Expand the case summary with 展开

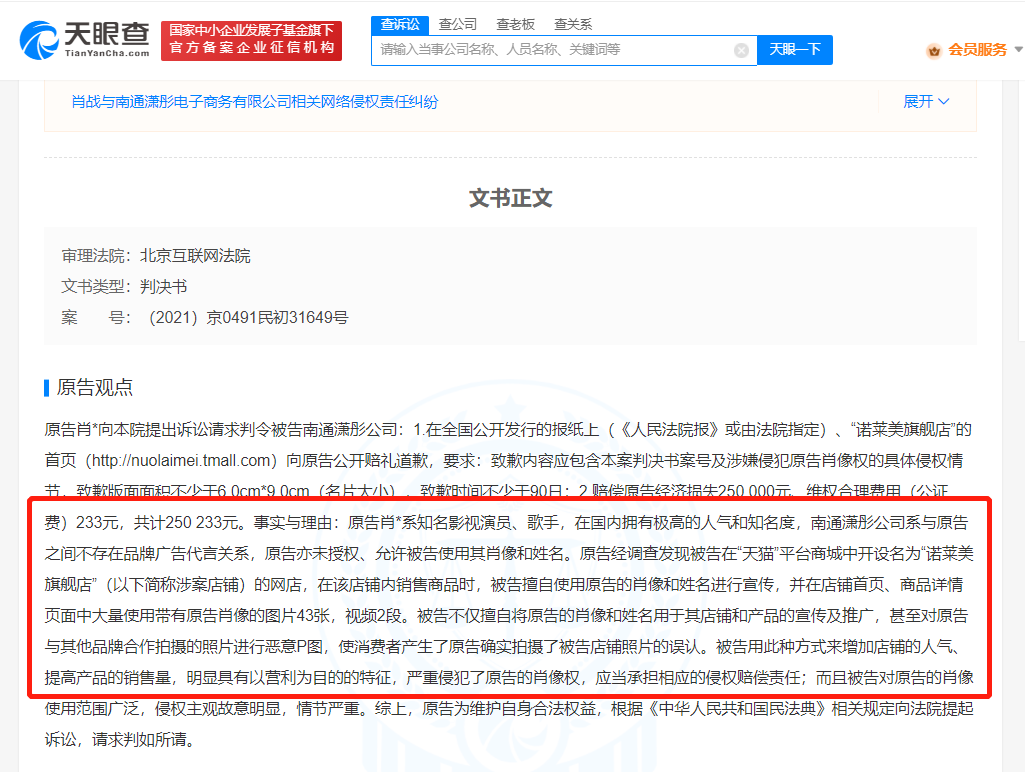pos(926,101)
